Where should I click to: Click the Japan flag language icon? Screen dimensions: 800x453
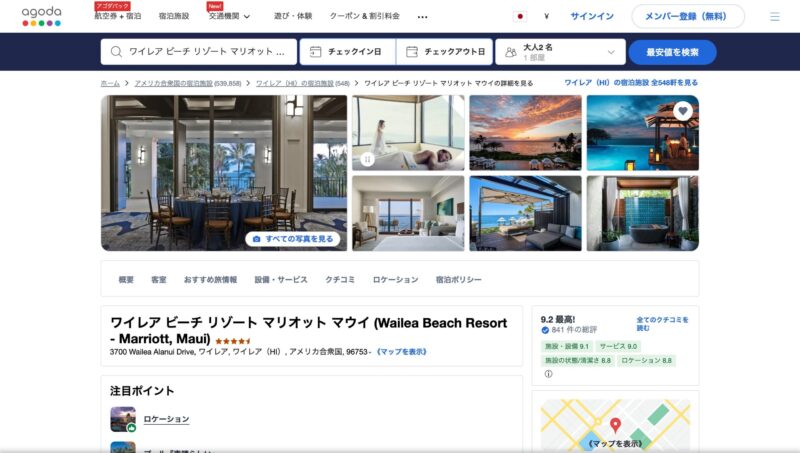tap(519, 16)
